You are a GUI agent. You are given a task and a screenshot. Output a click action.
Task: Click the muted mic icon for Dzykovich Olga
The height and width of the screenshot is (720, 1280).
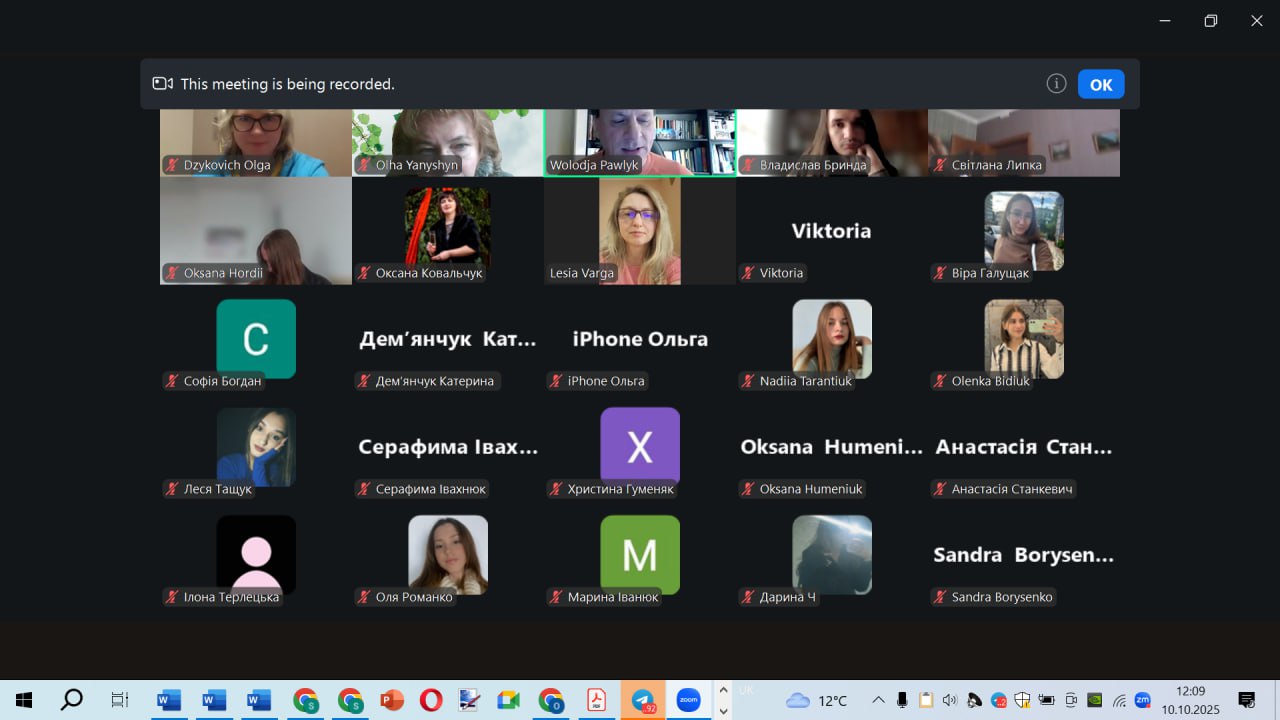173,165
